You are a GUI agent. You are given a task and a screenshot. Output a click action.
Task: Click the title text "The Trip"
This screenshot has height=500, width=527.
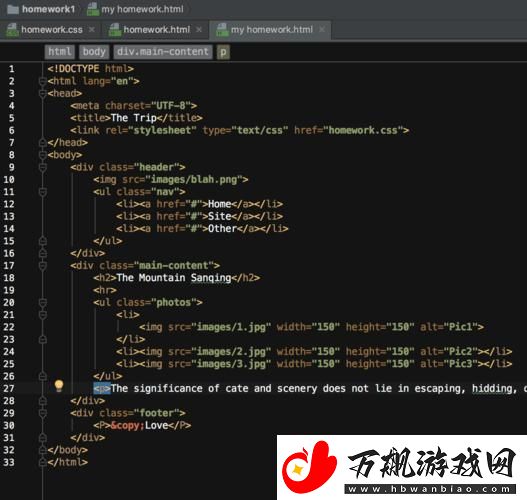point(133,118)
